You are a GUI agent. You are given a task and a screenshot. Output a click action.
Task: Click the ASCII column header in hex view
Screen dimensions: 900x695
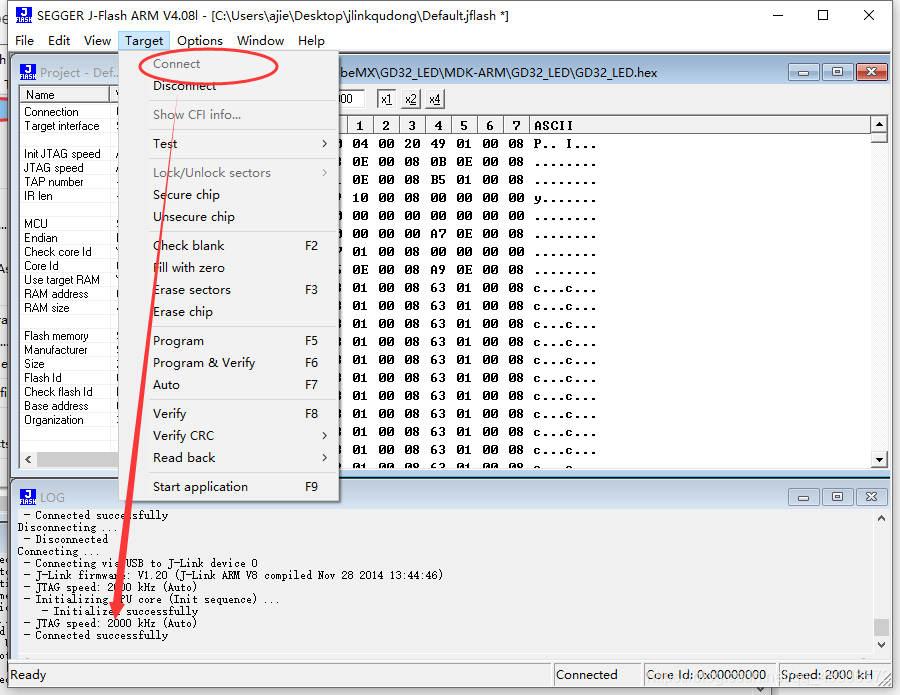point(700,125)
